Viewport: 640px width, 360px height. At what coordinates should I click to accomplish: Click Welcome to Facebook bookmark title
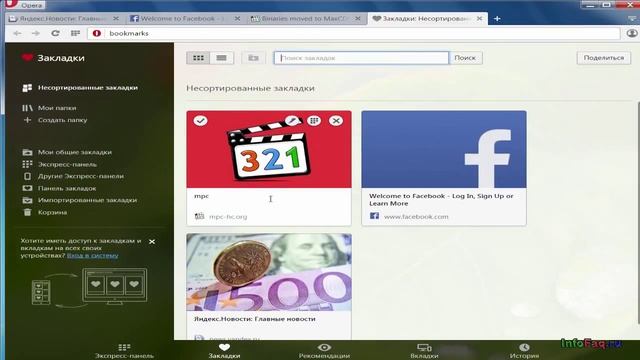point(441,200)
